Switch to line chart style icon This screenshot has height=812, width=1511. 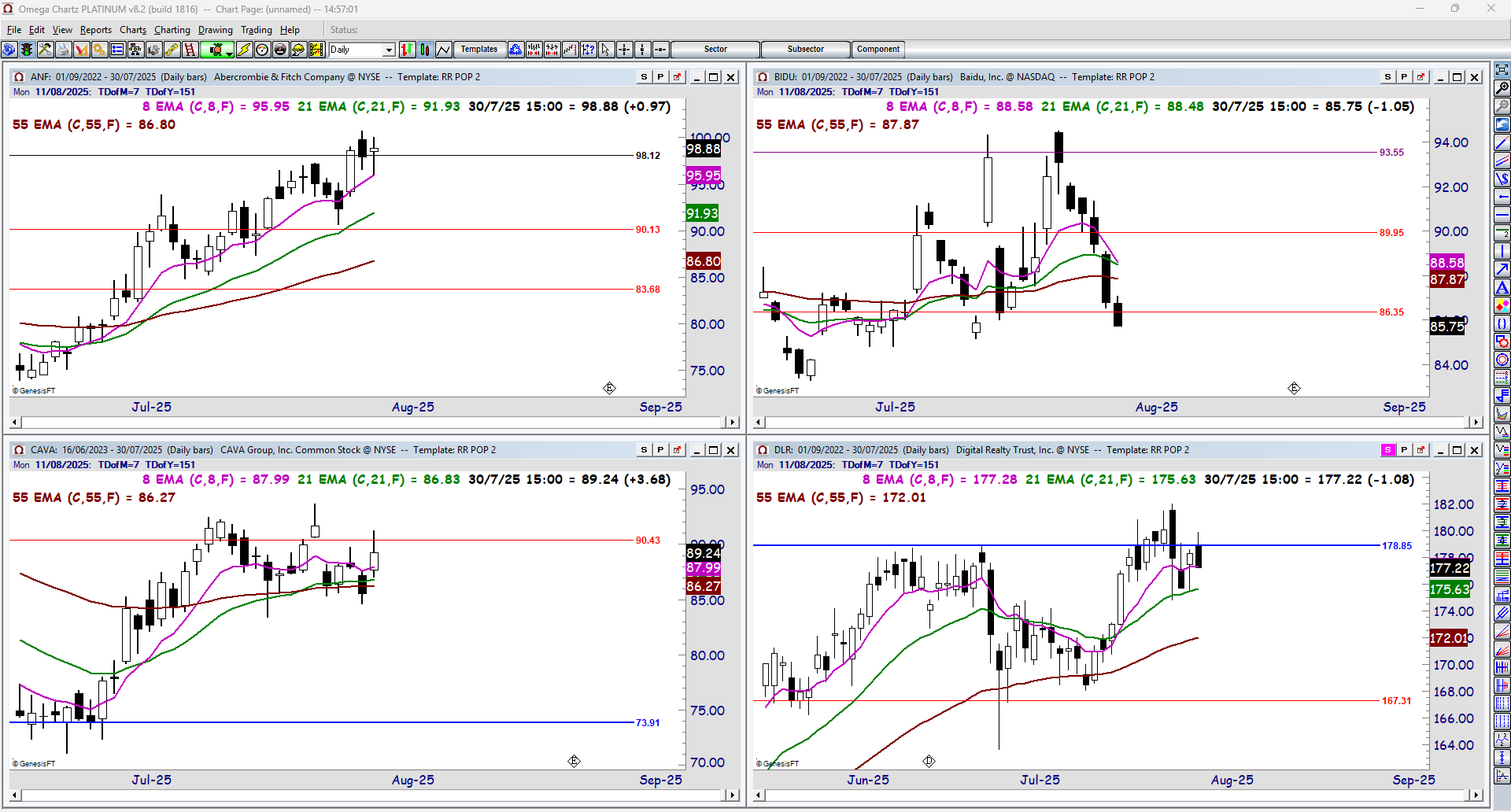pos(443,50)
